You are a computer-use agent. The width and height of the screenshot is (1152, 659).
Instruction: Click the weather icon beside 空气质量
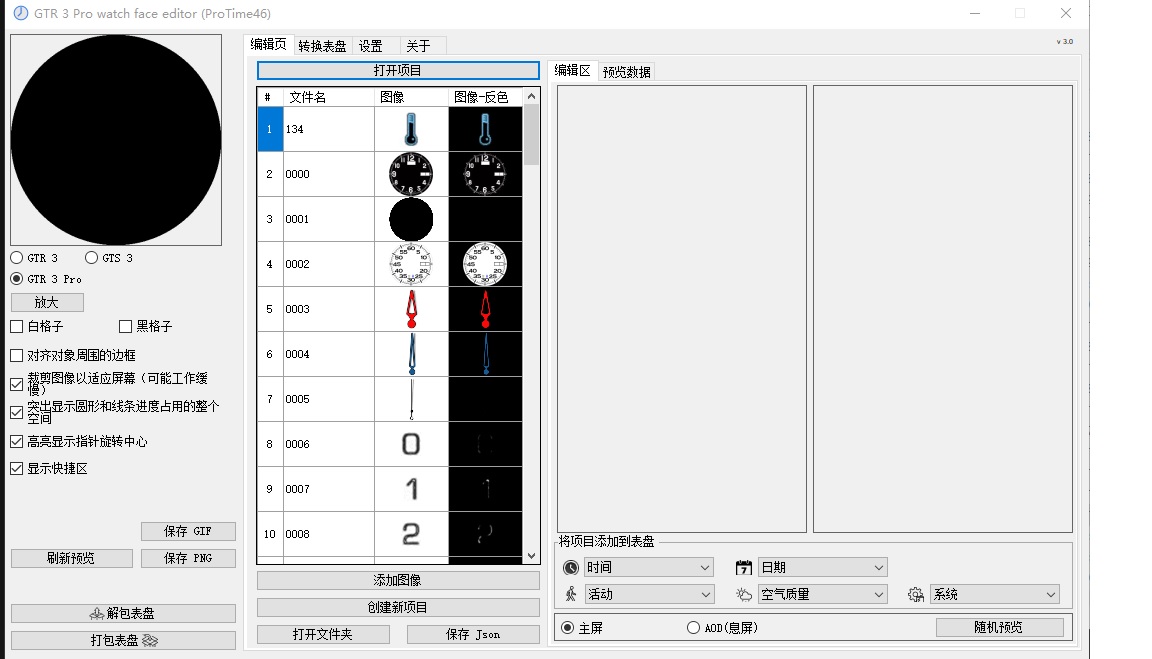click(744, 594)
